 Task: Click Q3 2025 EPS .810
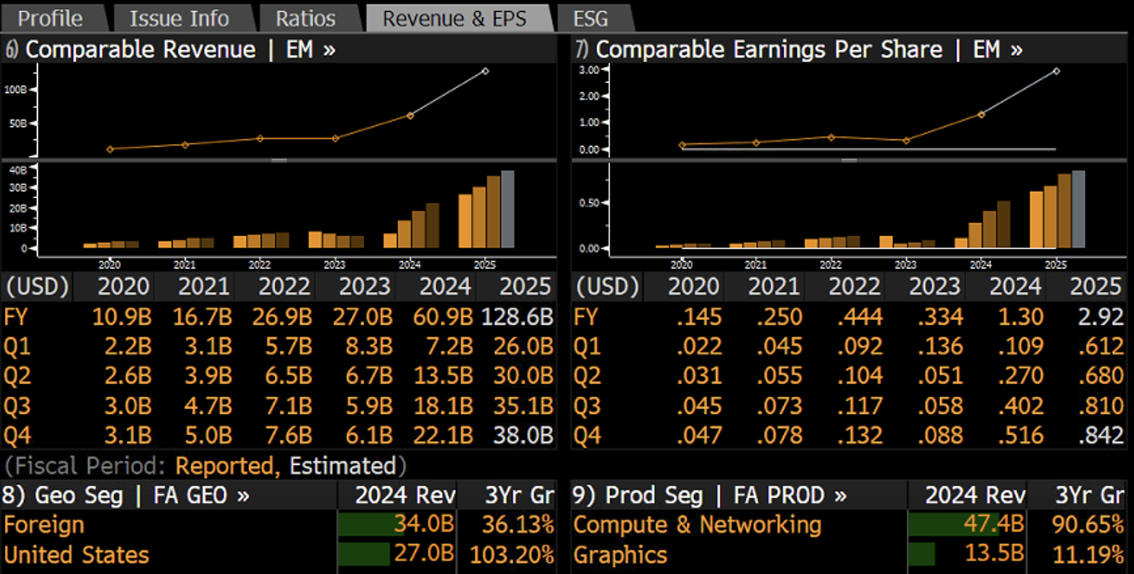[x=1101, y=406]
